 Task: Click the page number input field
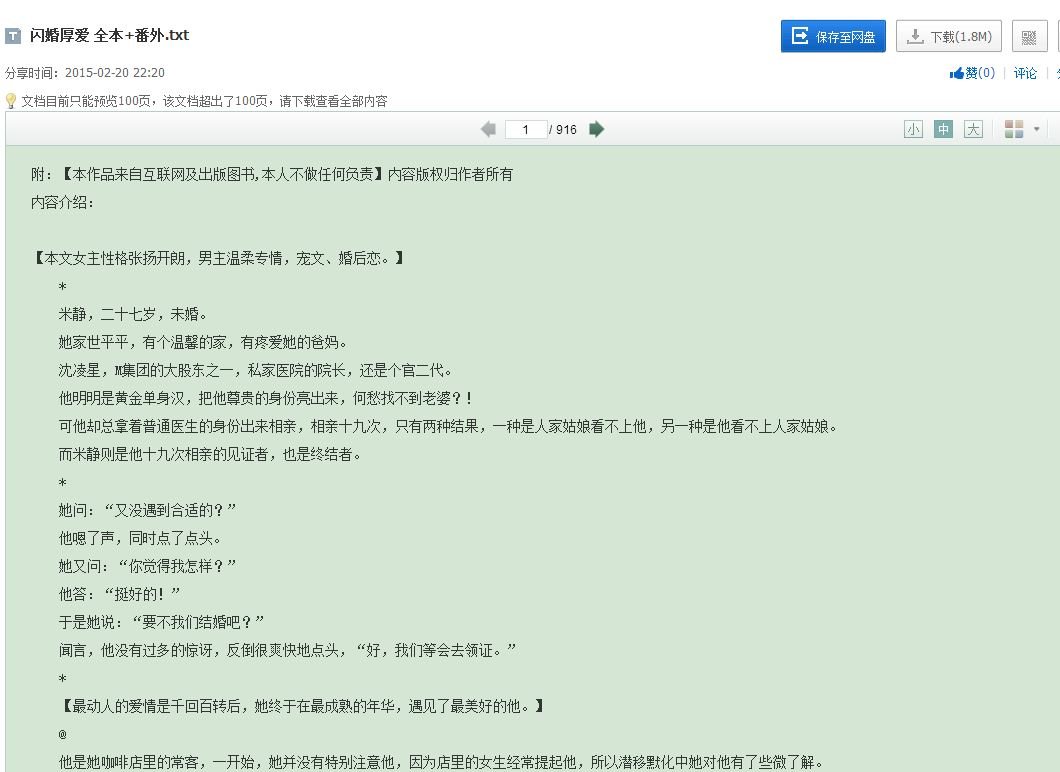[x=525, y=129]
